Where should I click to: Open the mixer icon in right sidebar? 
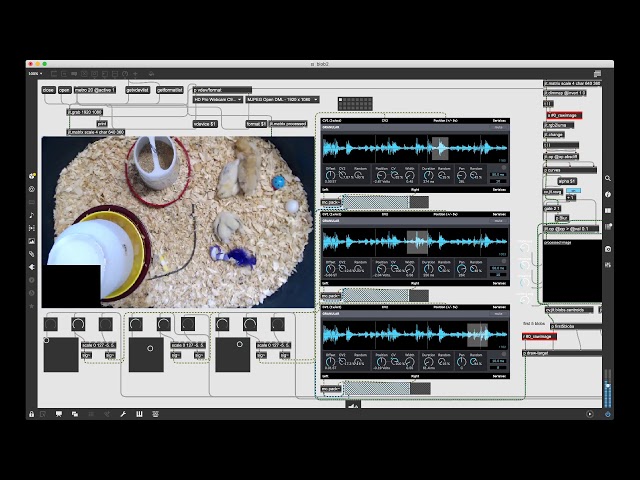(608, 265)
